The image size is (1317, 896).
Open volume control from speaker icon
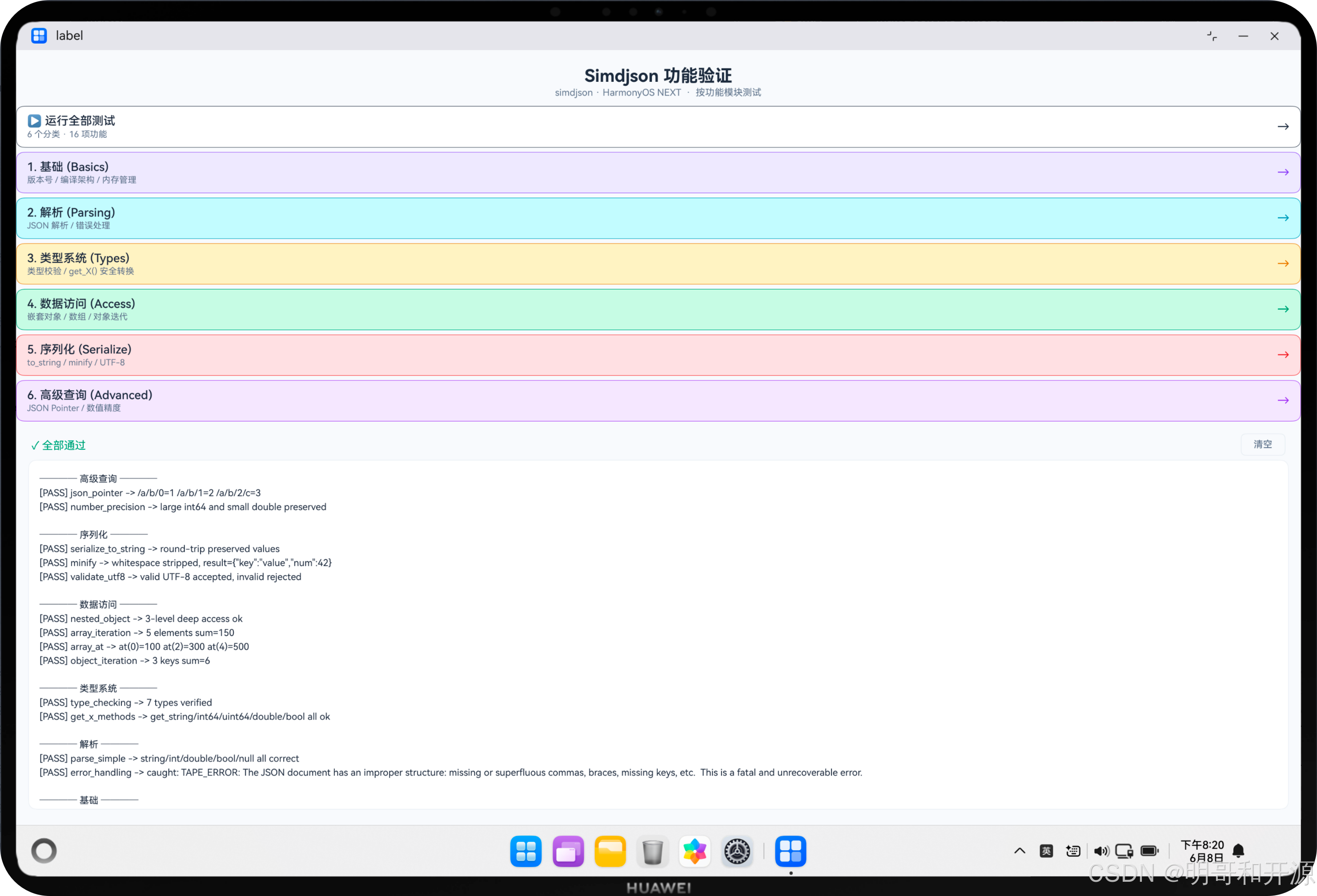tap(1101, 851)
